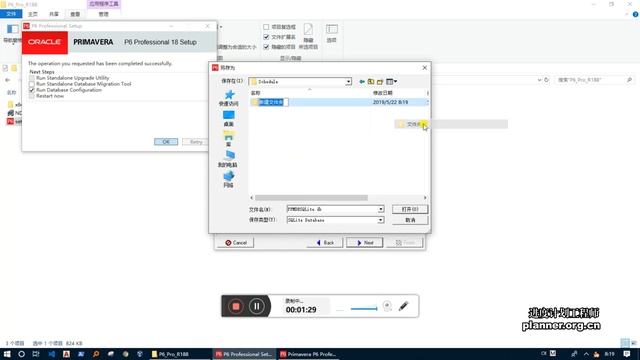Open Cortana search circle on taskbar
Image resolution: width=640 pixels, height=360 pixels.
click(x=21, y=354)
